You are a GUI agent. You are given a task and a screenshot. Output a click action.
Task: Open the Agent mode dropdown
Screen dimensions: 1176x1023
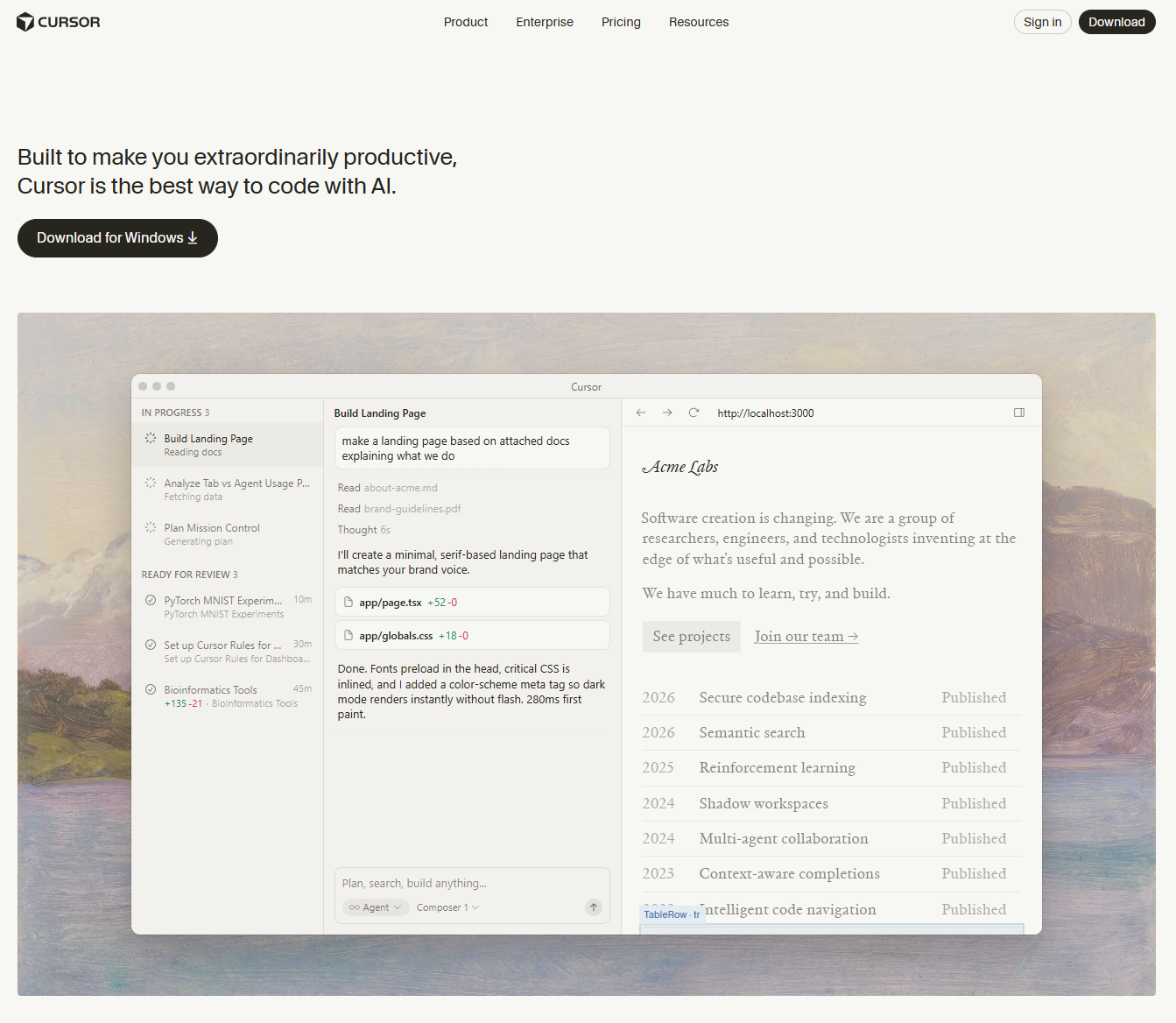375,907
